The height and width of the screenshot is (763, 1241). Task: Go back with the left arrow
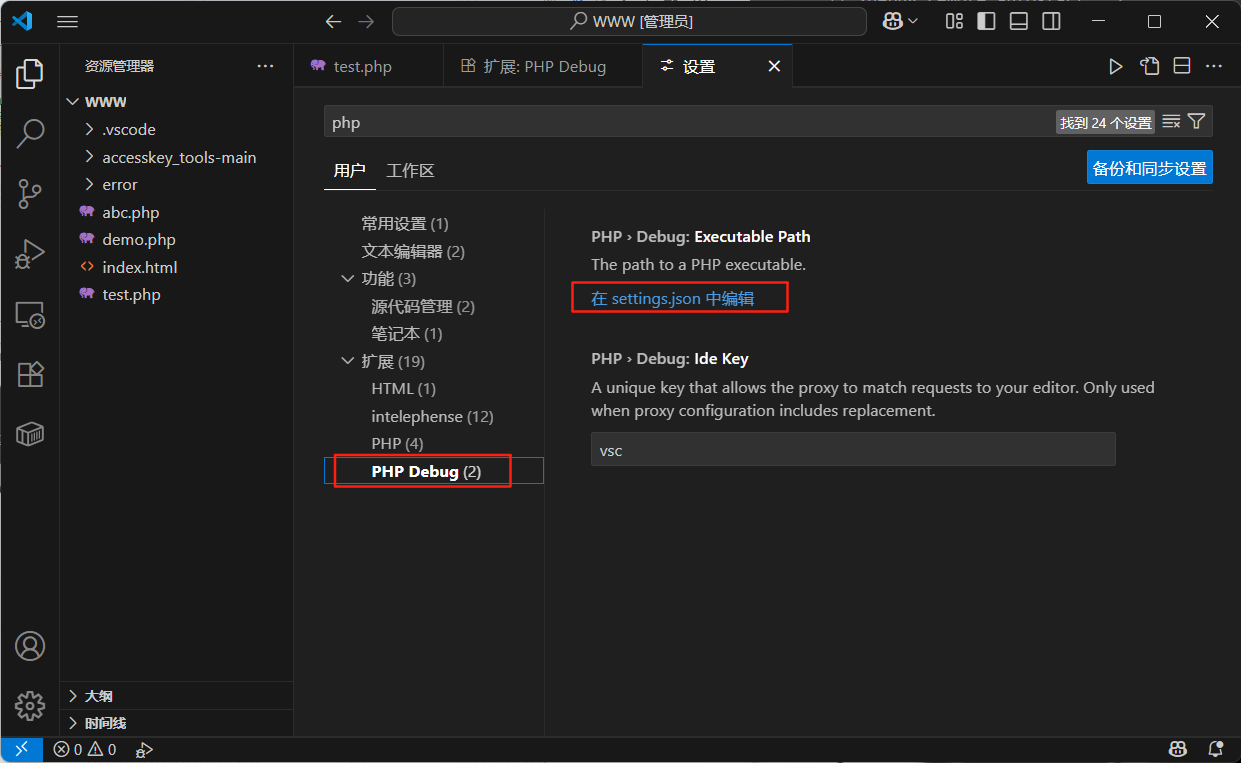pyautogui.click(x=333, y=22)
